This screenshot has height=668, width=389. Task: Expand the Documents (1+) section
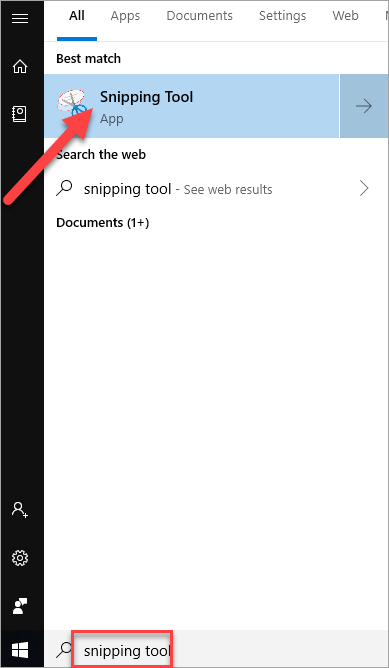click(x=103, y=223)
